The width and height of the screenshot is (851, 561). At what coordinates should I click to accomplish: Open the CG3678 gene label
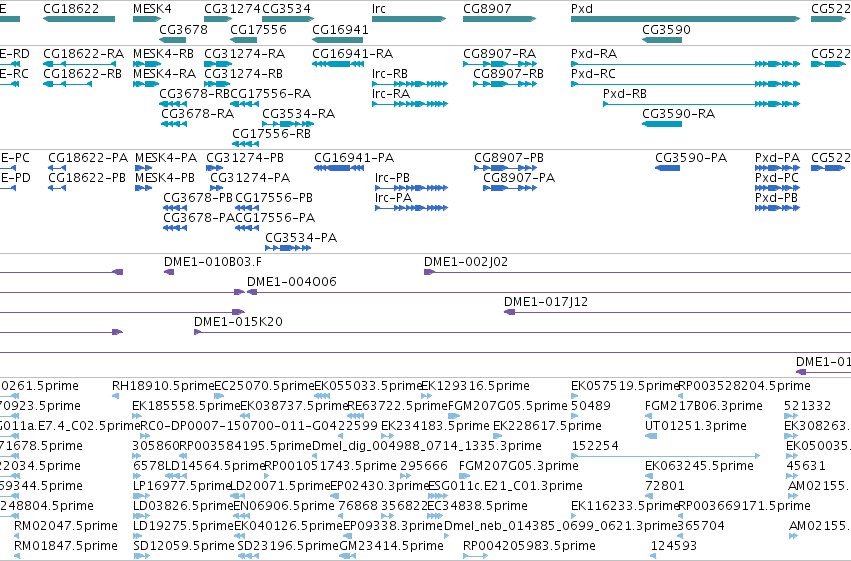[183, 29]
